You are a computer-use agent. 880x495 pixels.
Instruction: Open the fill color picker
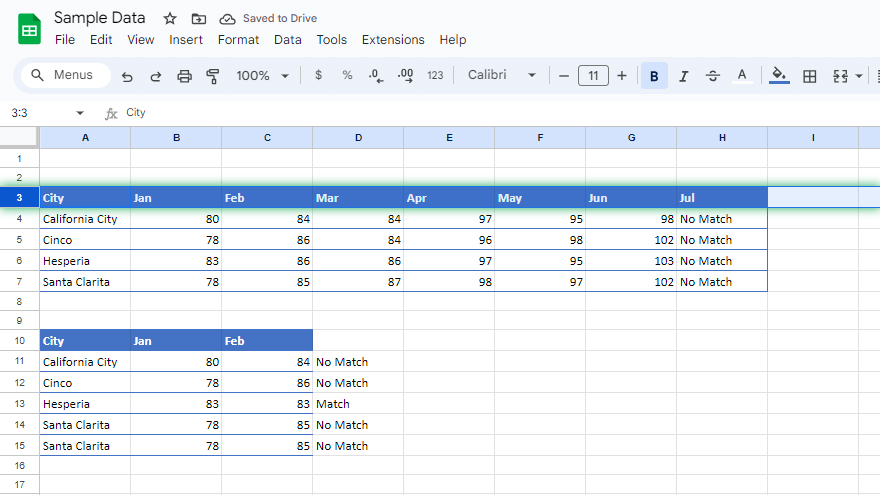pos(779,76)
